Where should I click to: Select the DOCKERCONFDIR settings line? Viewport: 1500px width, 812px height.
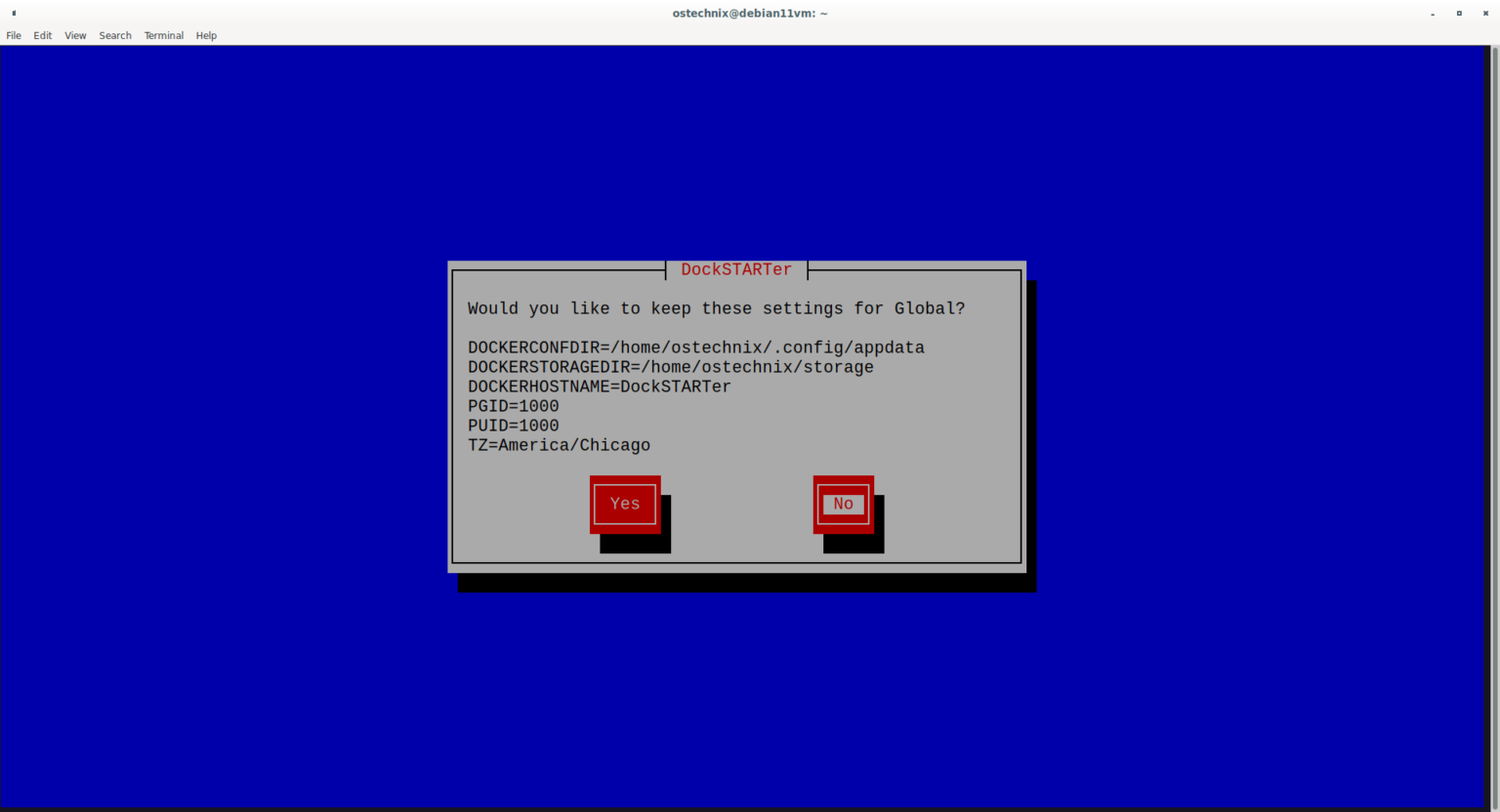click(x=695, y=347)
